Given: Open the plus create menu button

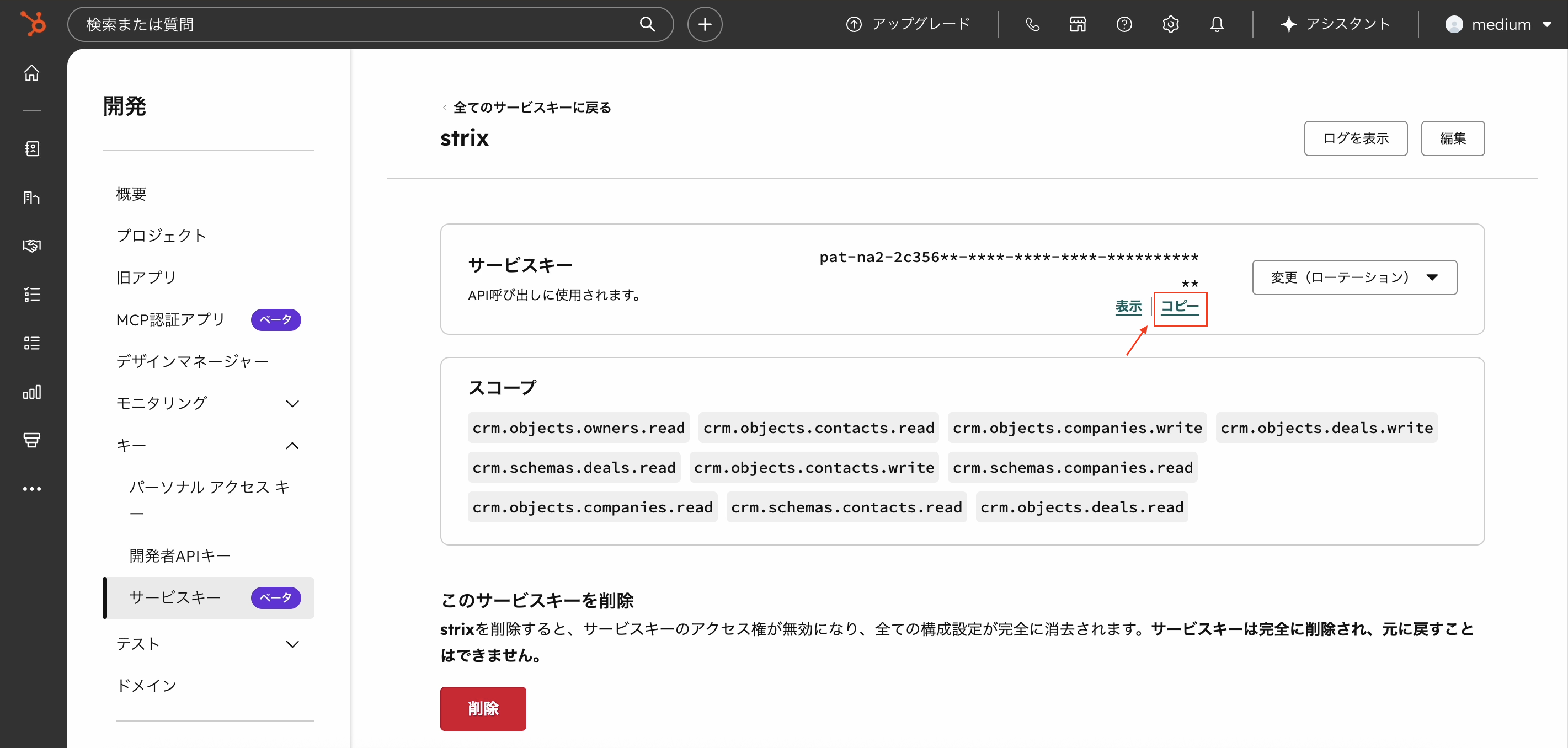Looking at the screenshot, I should coord(704,24).
